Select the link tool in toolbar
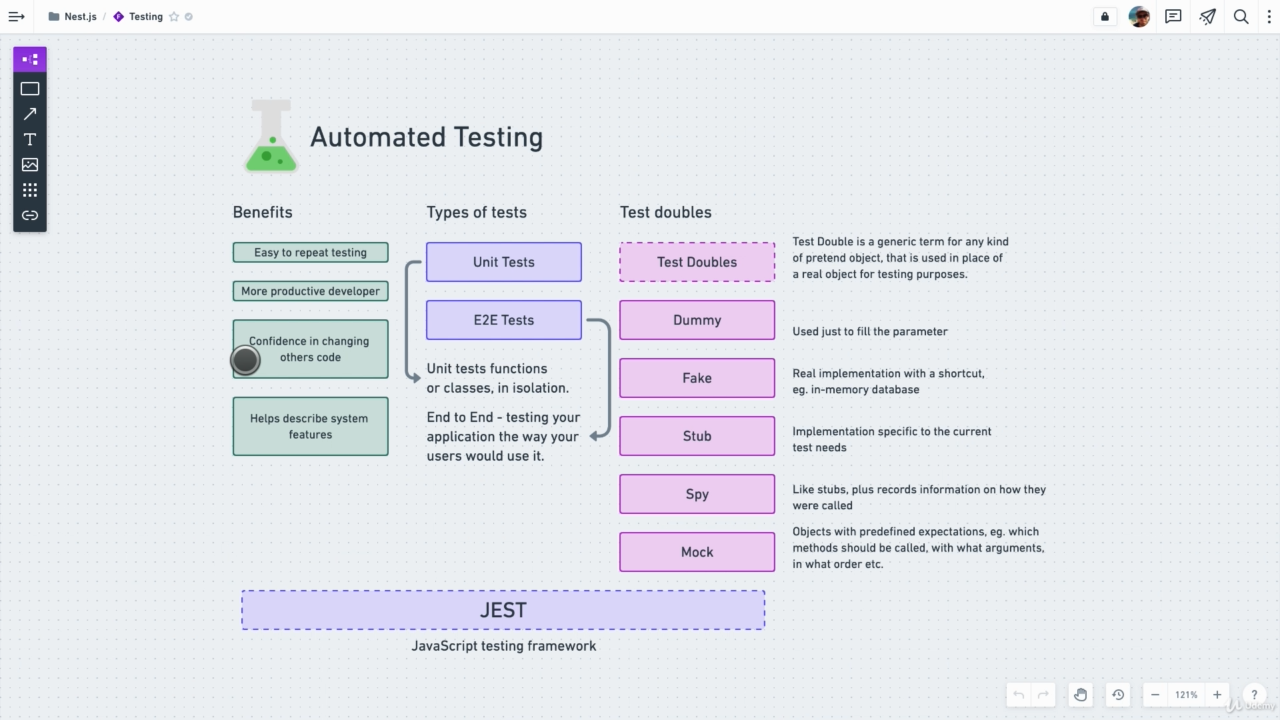 click(30, 215)
